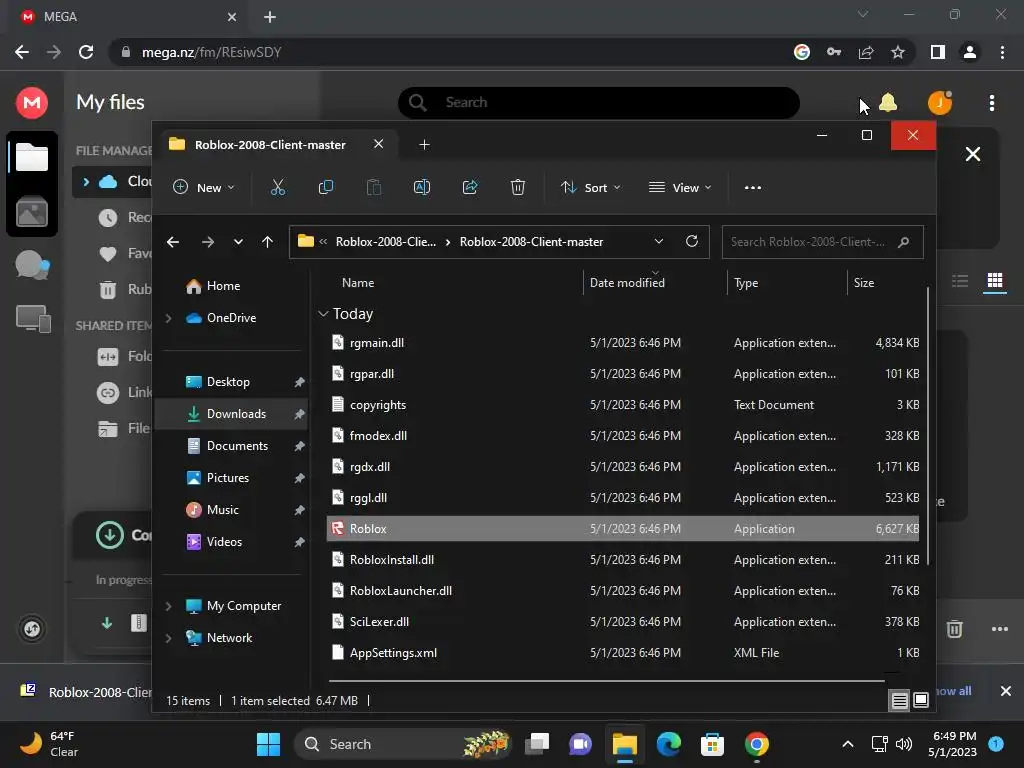This screenshot has height=768, width=1024.
Task: Expand OneDrive in navigation pane
Action: click(168, 318)
